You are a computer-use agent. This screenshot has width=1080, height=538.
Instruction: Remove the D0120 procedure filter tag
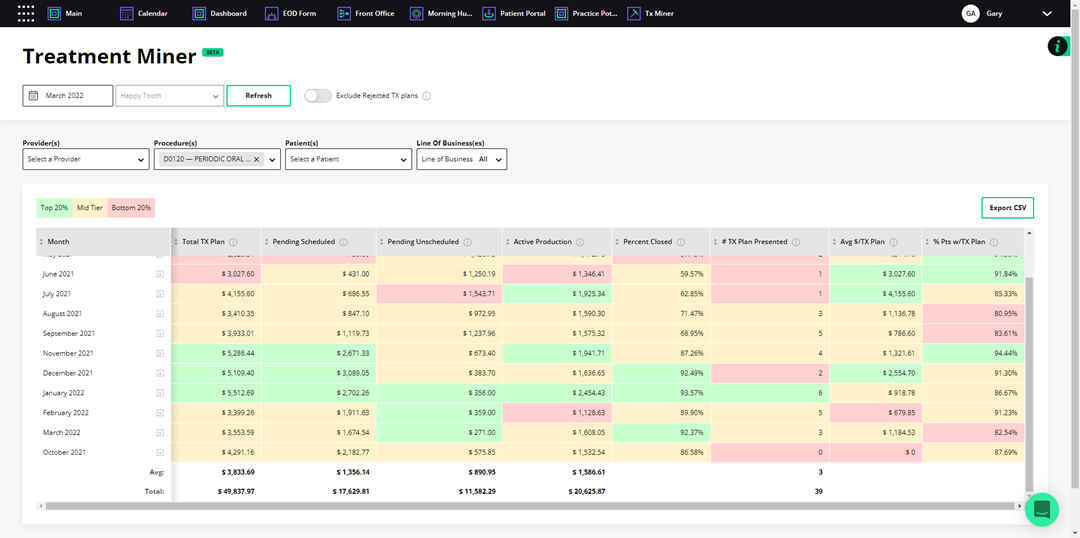[257, 159]
